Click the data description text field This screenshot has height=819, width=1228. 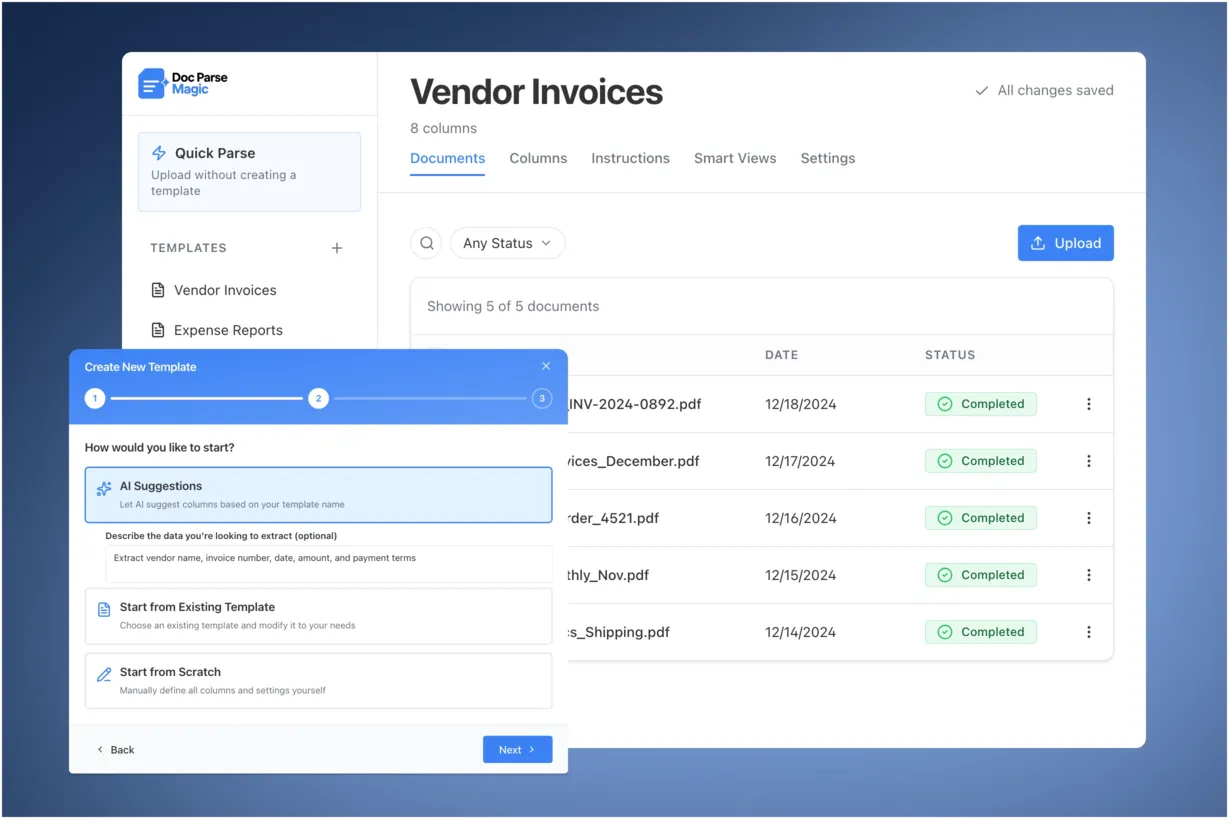(x=328, y=564)
